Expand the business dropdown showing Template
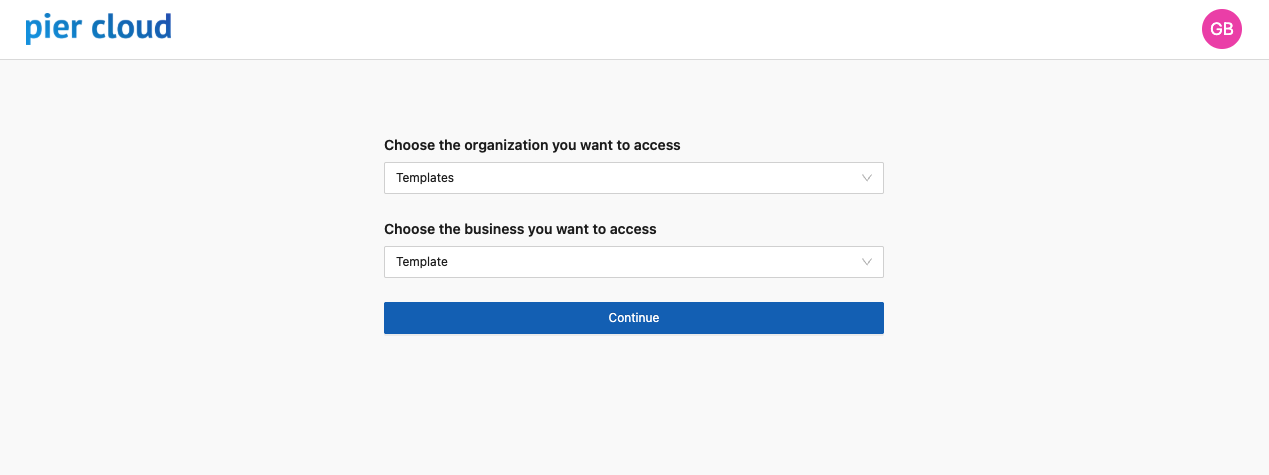The image size is (1269, 475). 633,262
